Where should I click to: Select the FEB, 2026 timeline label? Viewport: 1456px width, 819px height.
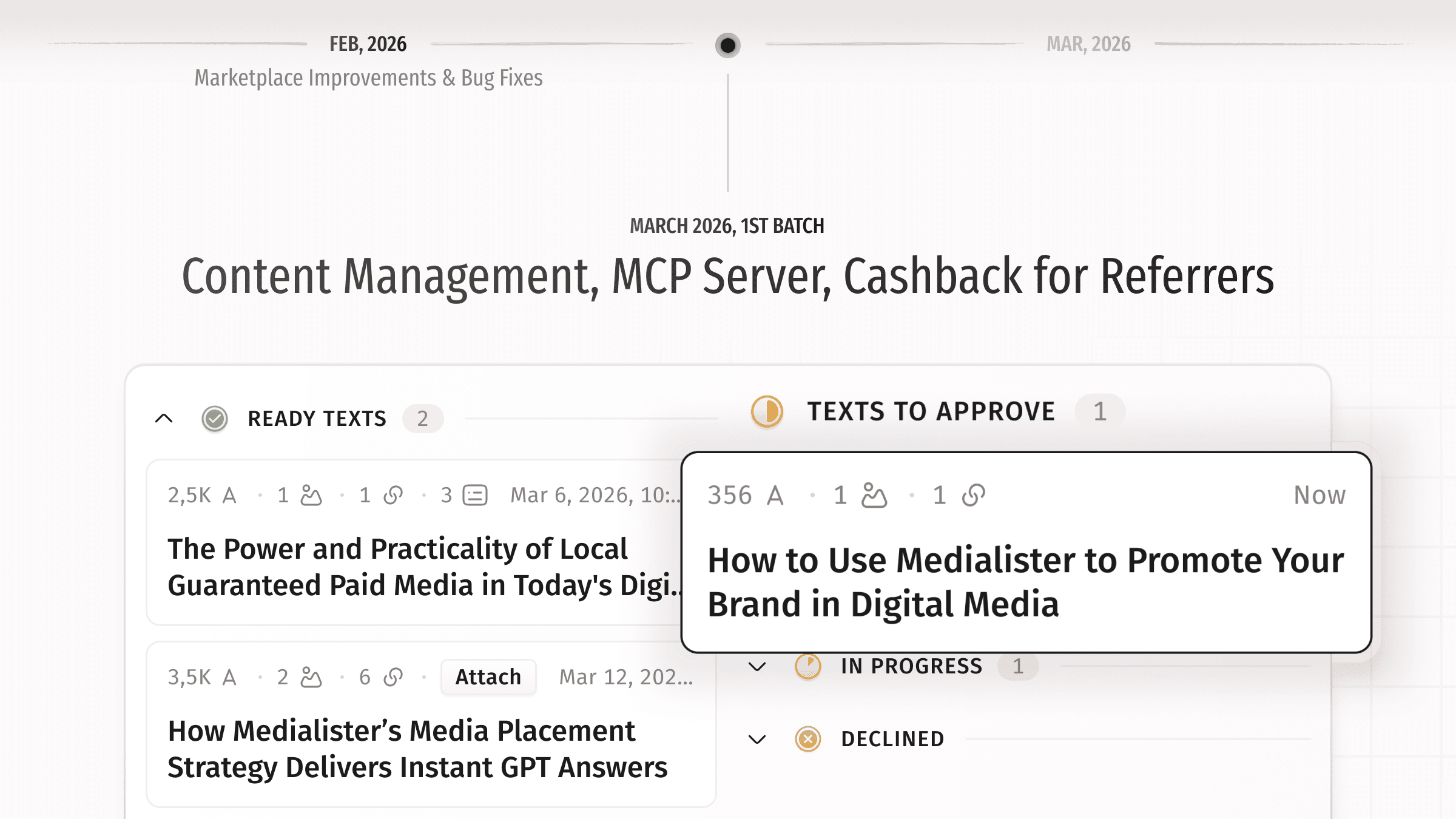coord(368,44)
